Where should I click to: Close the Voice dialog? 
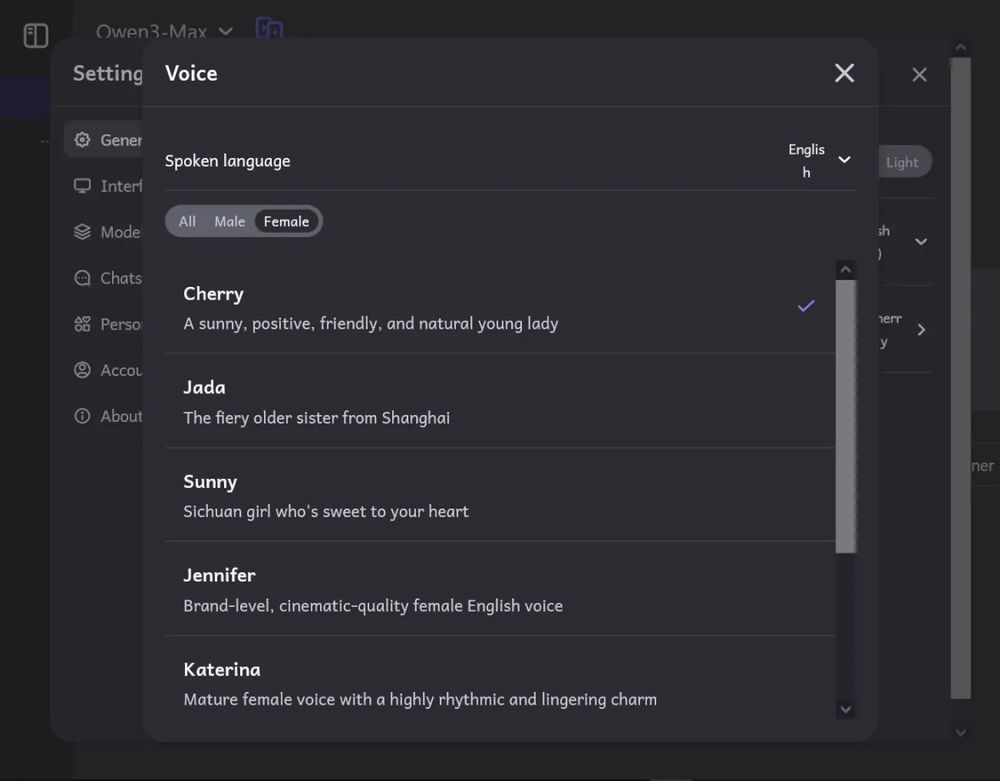click(844, 73)
